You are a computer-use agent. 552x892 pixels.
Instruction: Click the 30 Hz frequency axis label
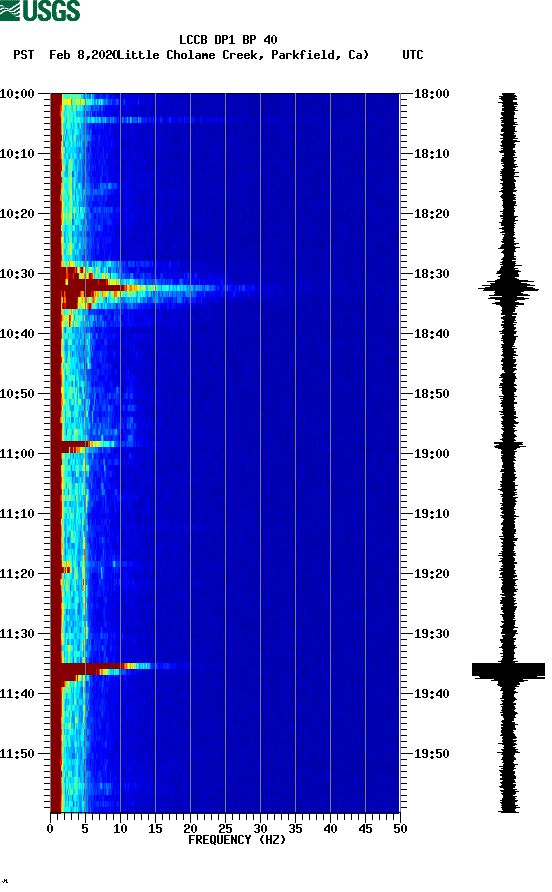pyautogui.click(x=260, y=829)
